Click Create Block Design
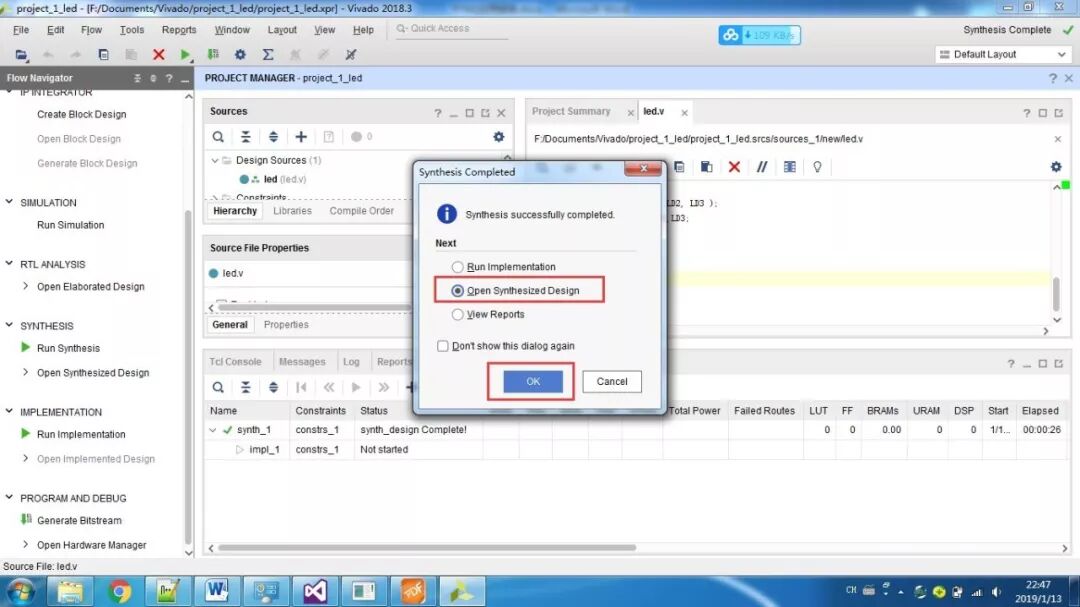The height and width of the screenshot is (607, 1080). click(81, 114)
